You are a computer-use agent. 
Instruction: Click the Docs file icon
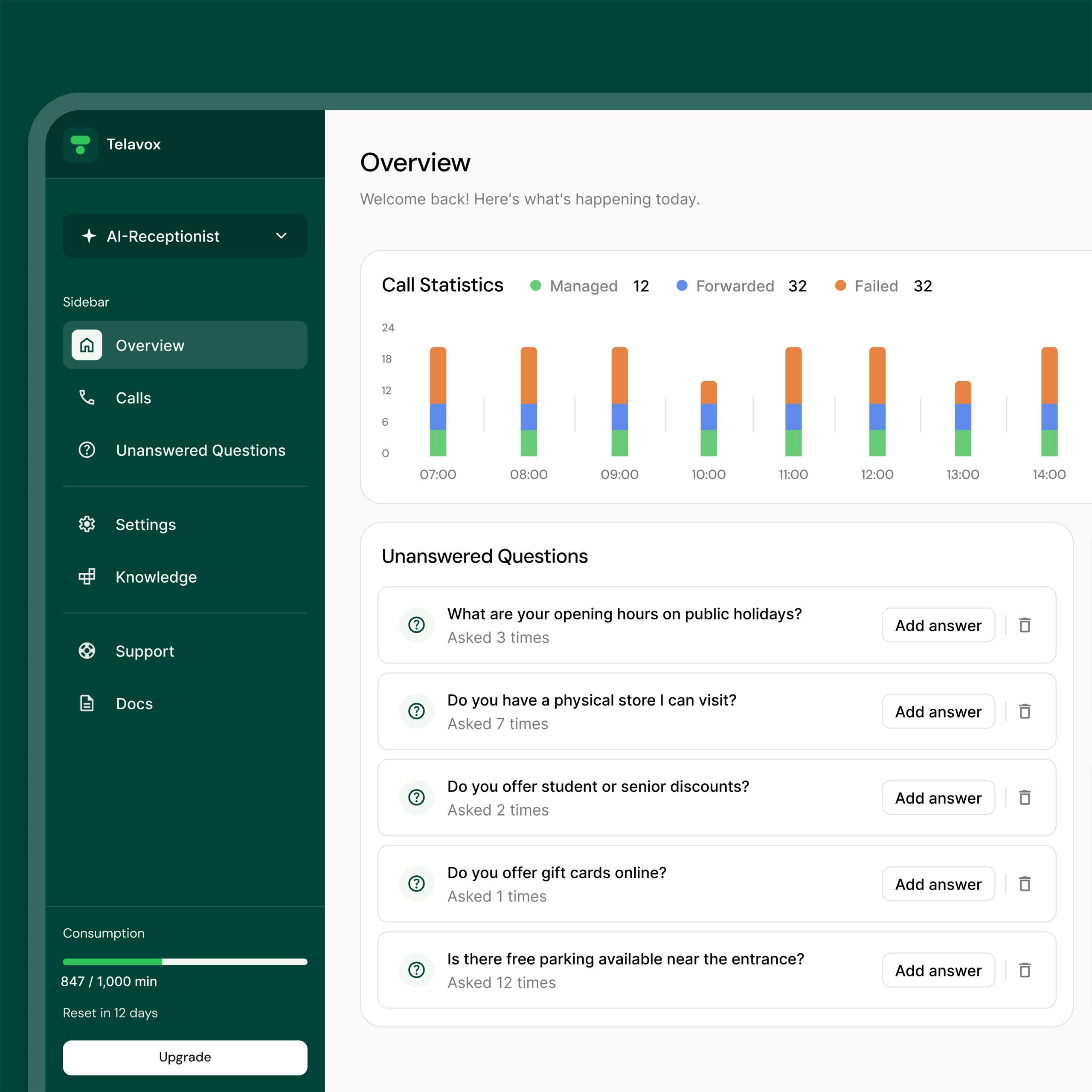tap(87, 703)
